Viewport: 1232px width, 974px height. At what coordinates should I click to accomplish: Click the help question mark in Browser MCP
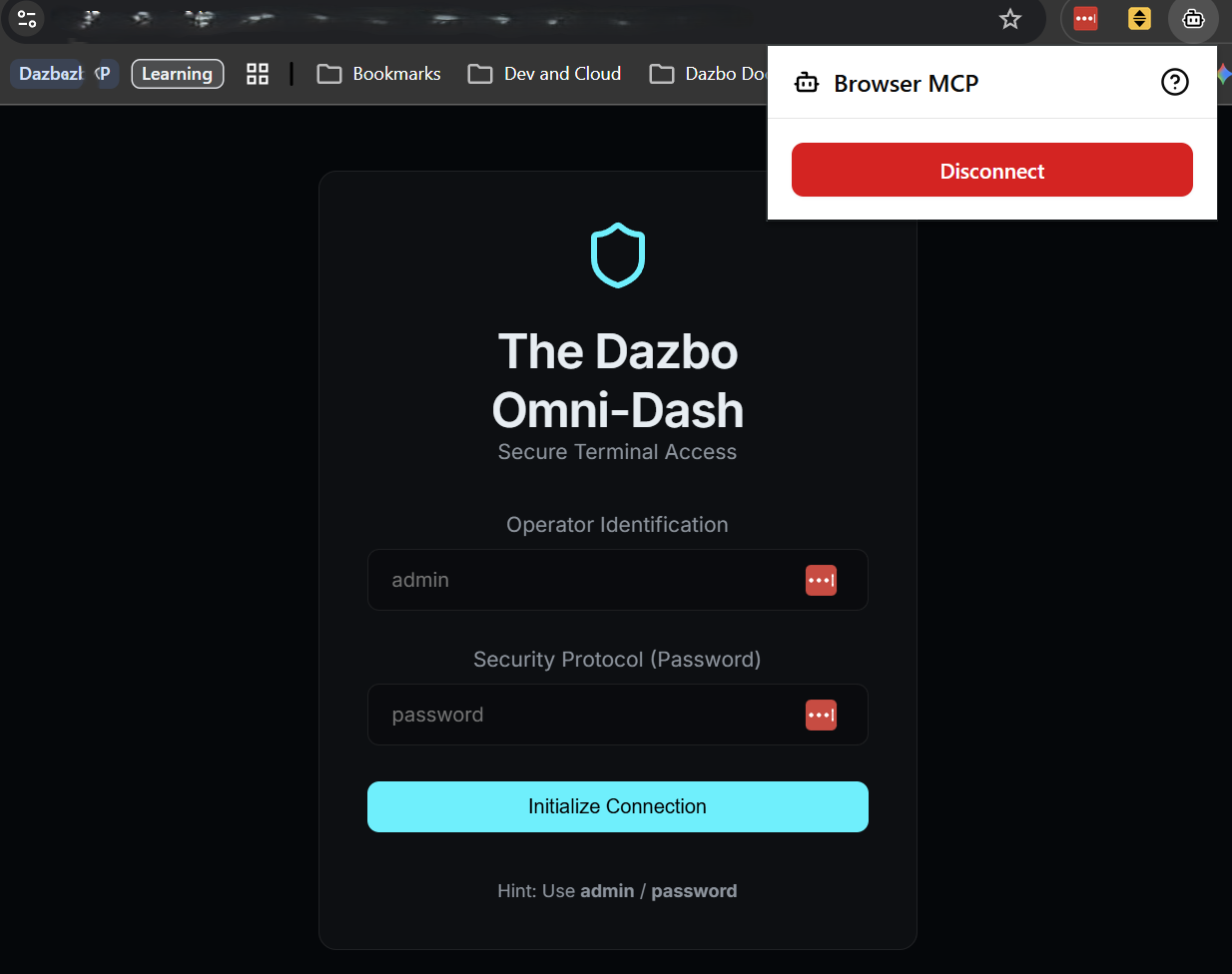1175,83
